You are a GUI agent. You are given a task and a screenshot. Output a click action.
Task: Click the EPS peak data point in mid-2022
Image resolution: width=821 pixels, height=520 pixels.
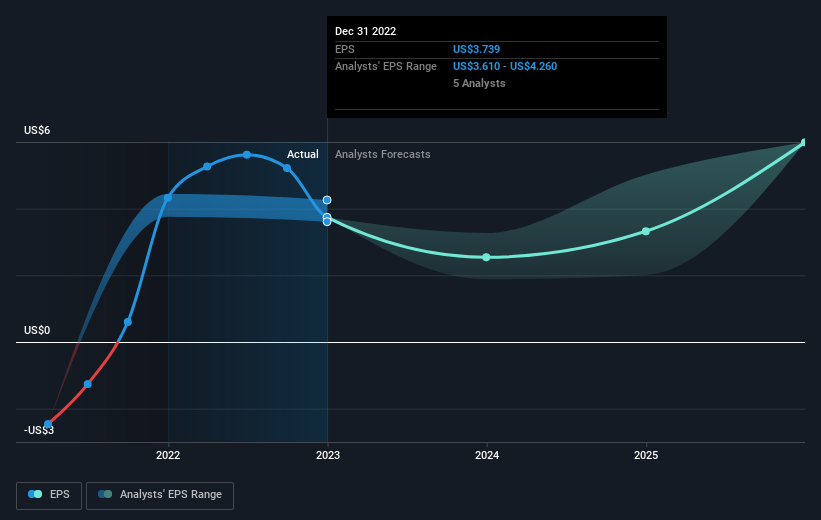point(247,154)
